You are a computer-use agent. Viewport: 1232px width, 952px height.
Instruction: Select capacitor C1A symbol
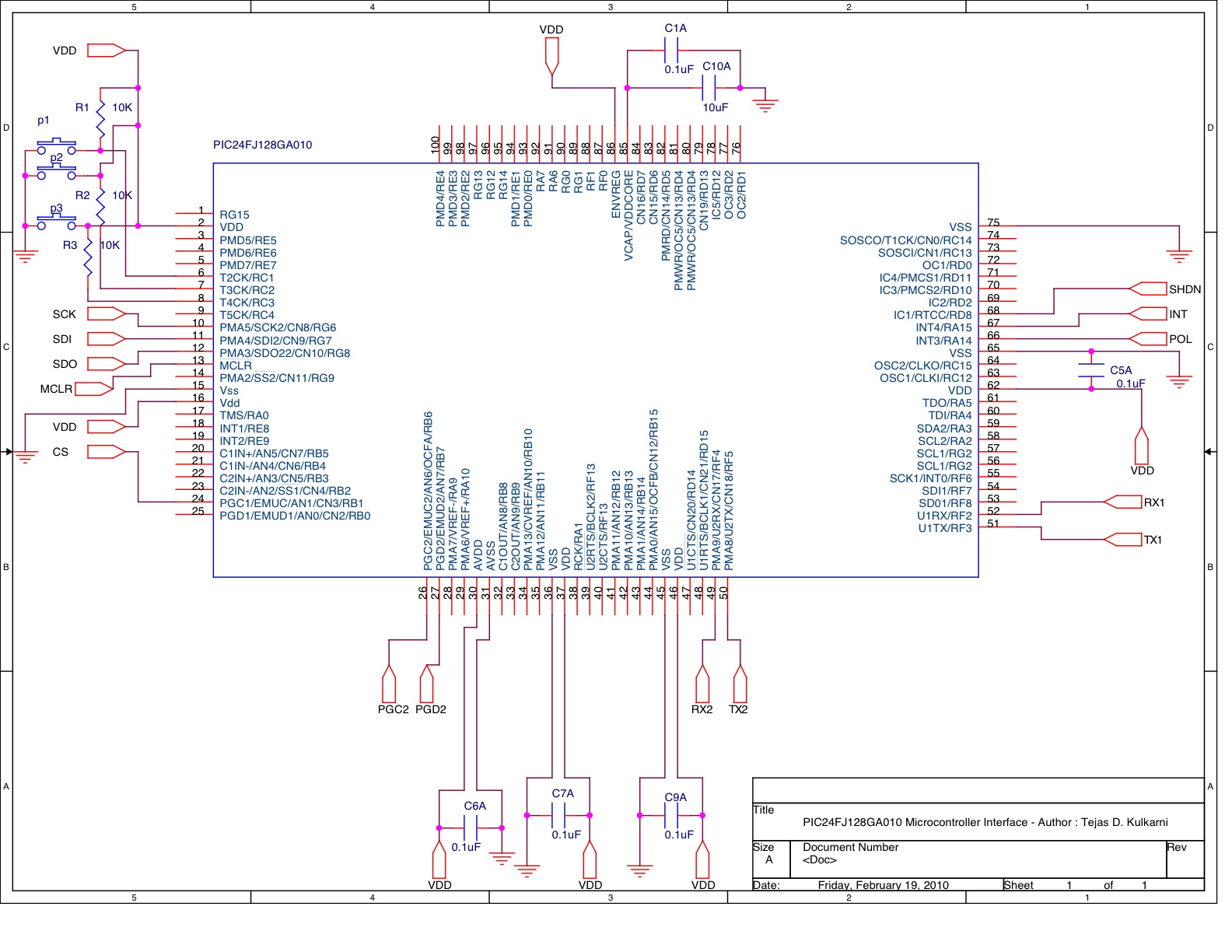(x=671, y=51)
